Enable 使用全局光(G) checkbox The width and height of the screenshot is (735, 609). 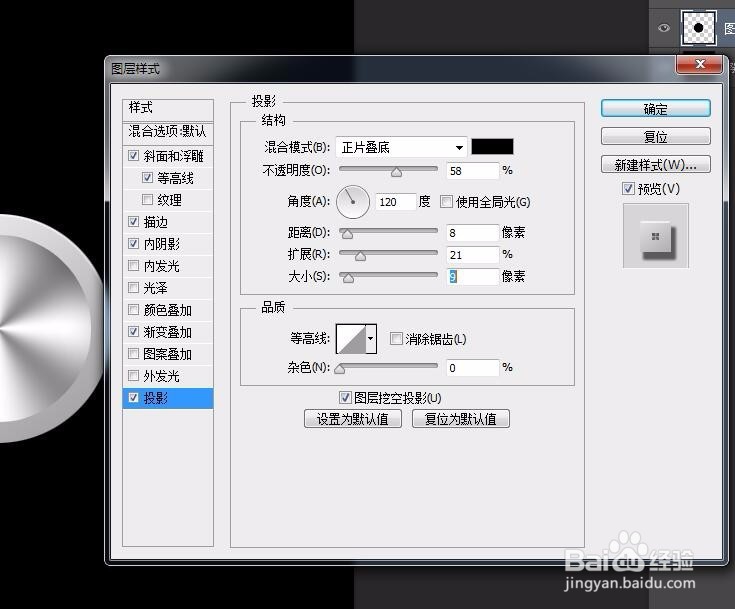pos(446,202)
